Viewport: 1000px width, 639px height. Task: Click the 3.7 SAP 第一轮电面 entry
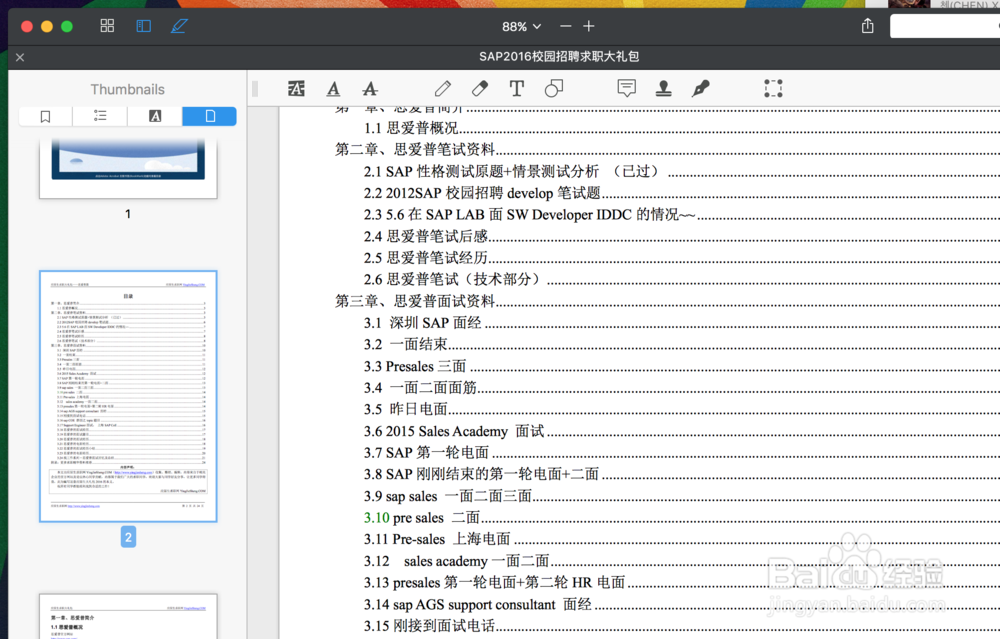pyautogui.click(x=426, y=453)
